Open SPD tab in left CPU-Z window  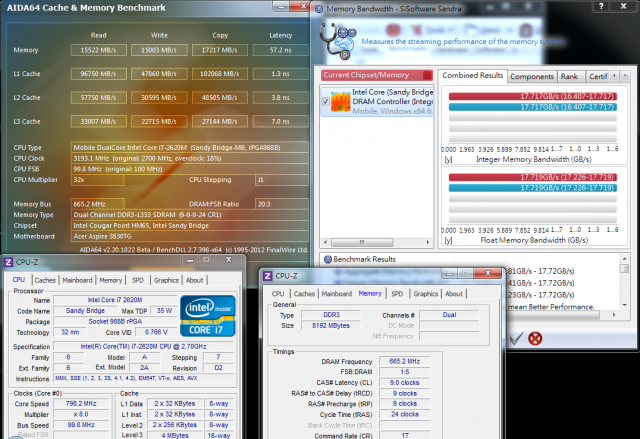(138, 280)
